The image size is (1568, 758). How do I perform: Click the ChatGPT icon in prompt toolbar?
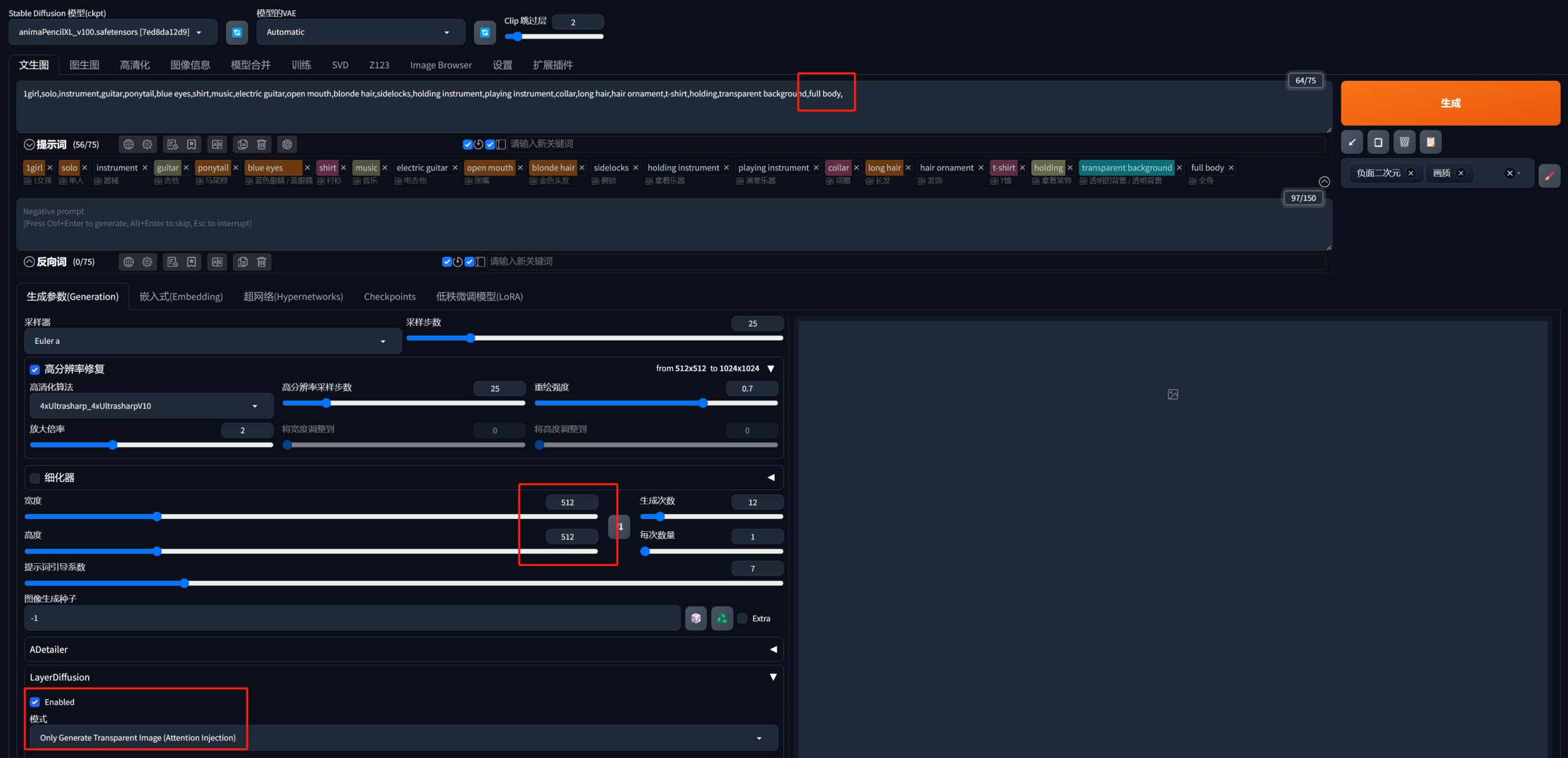pos(287,145)
